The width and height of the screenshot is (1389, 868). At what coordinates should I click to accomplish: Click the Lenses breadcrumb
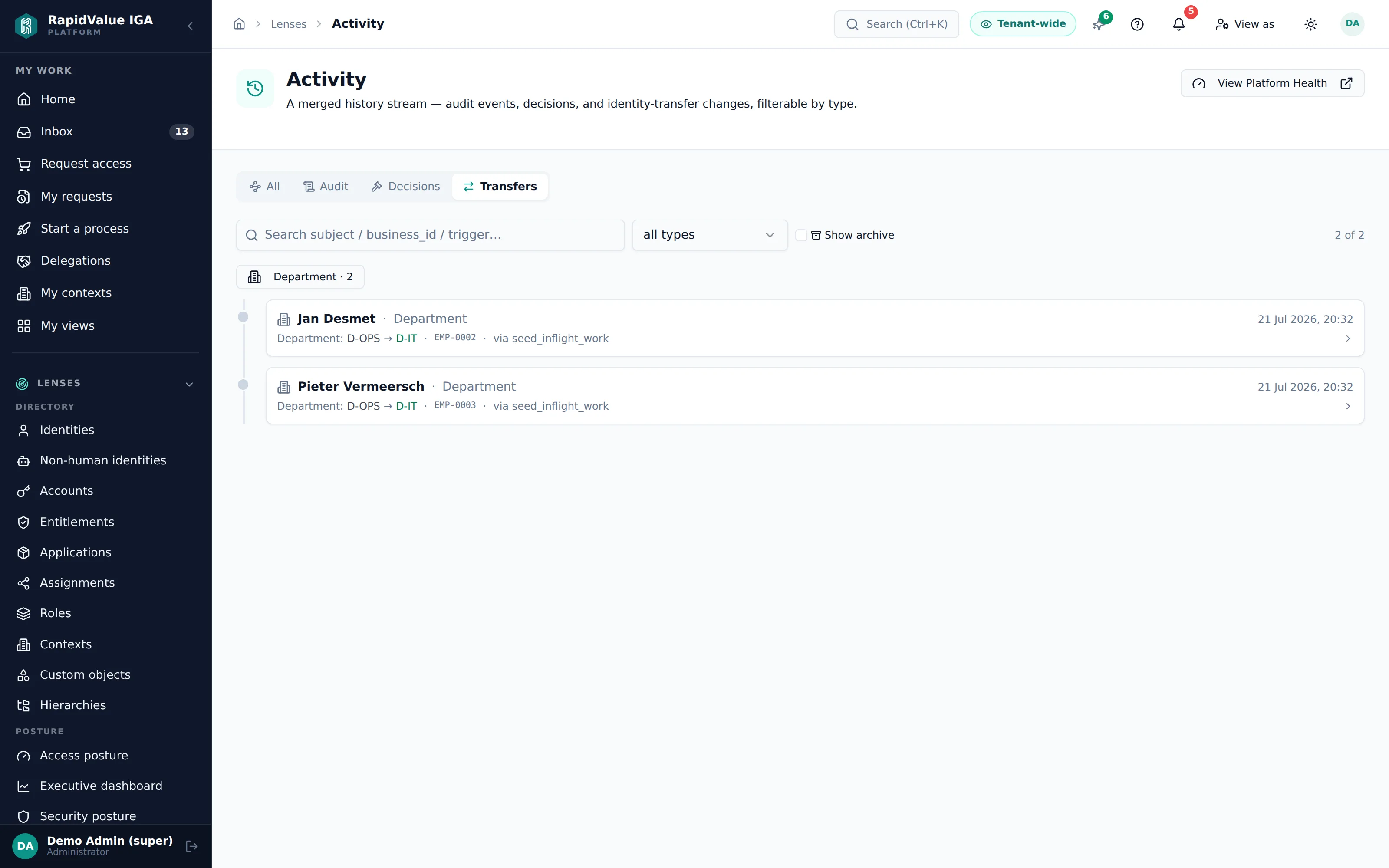(289, 24)
